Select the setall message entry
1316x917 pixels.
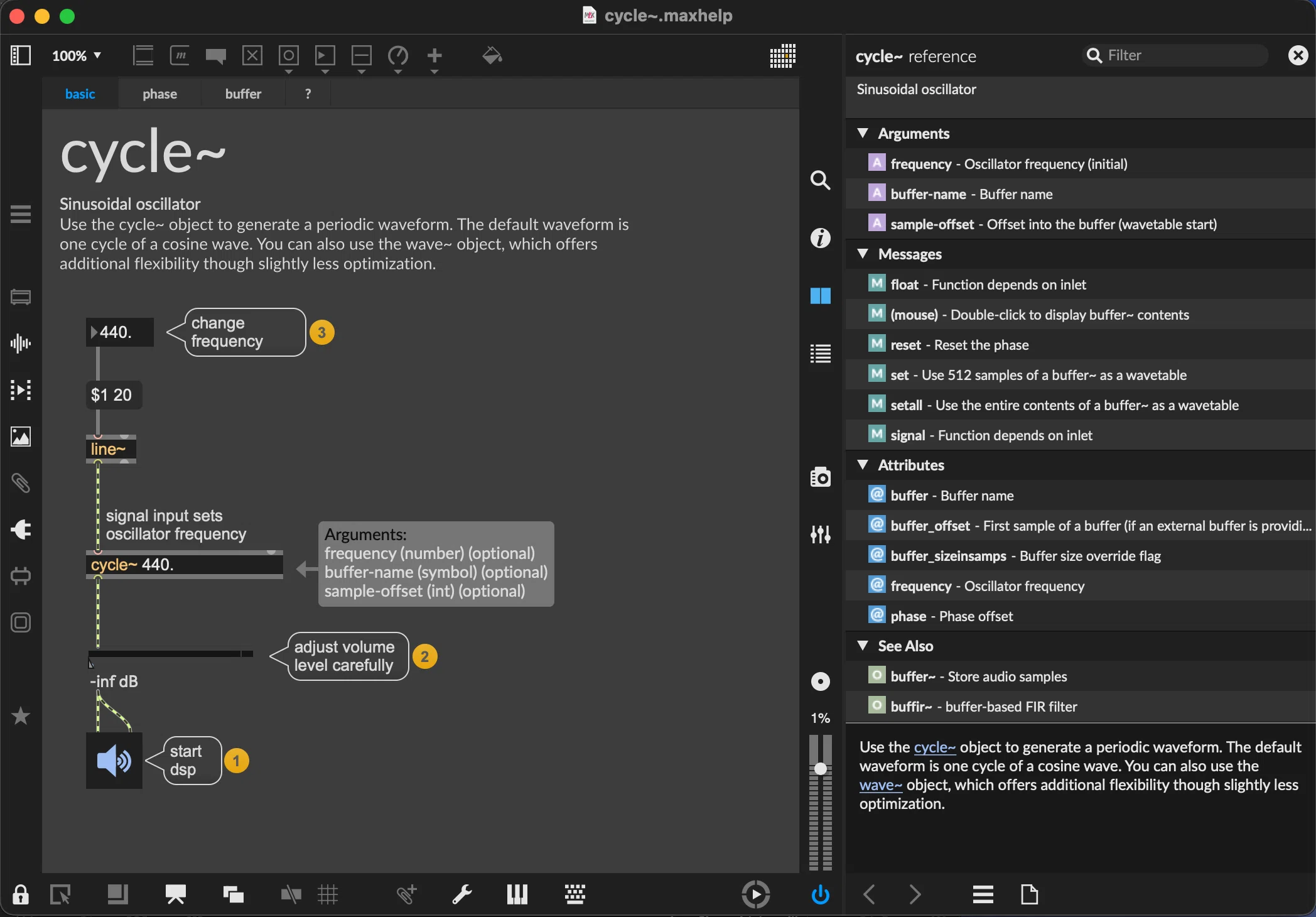[1081, 404]
